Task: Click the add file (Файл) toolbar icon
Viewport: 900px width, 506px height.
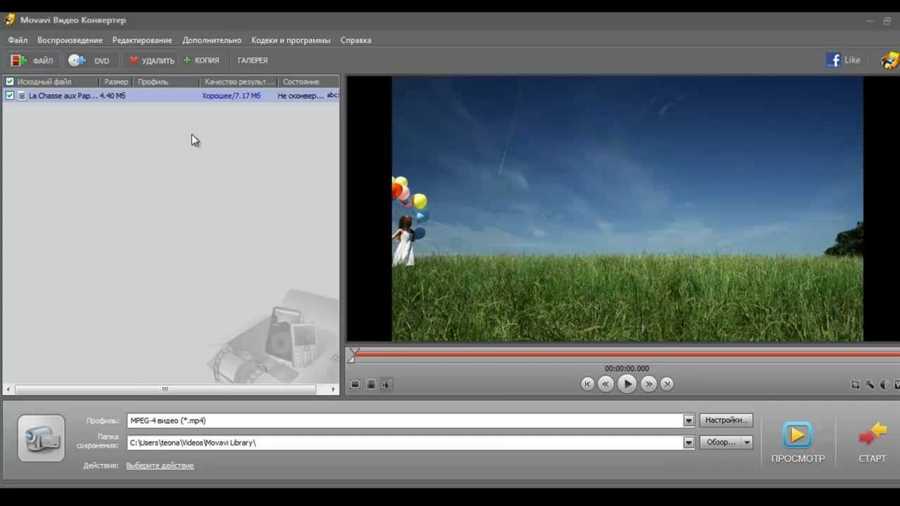Action: [x=19, y=61]
